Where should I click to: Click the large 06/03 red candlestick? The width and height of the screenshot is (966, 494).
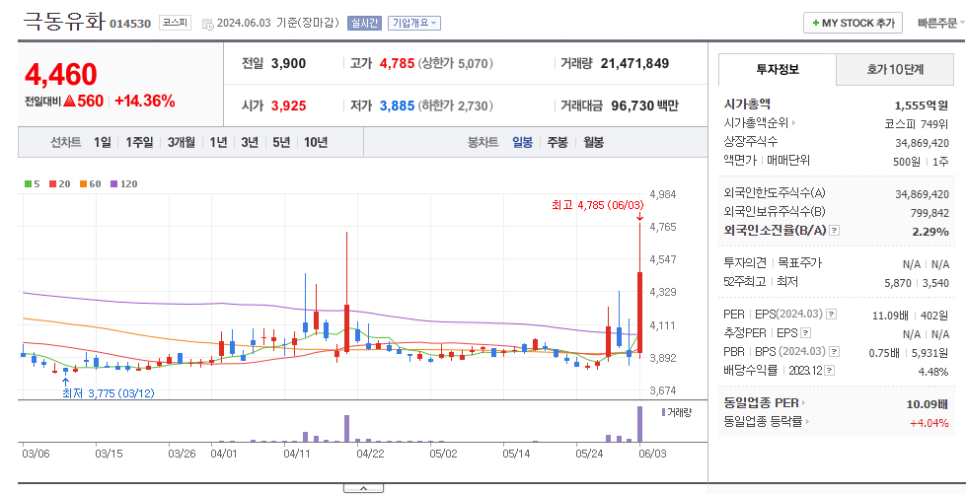pyautogui.click(x=640, y=312)
